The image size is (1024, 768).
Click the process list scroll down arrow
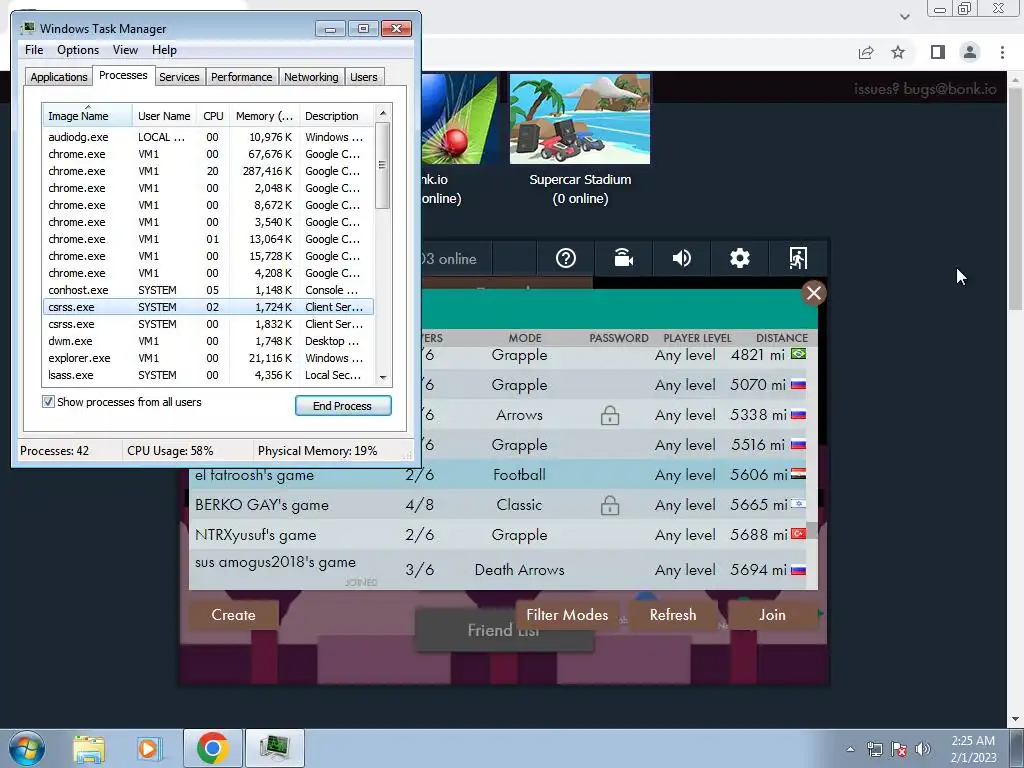(x=383, y=377)
